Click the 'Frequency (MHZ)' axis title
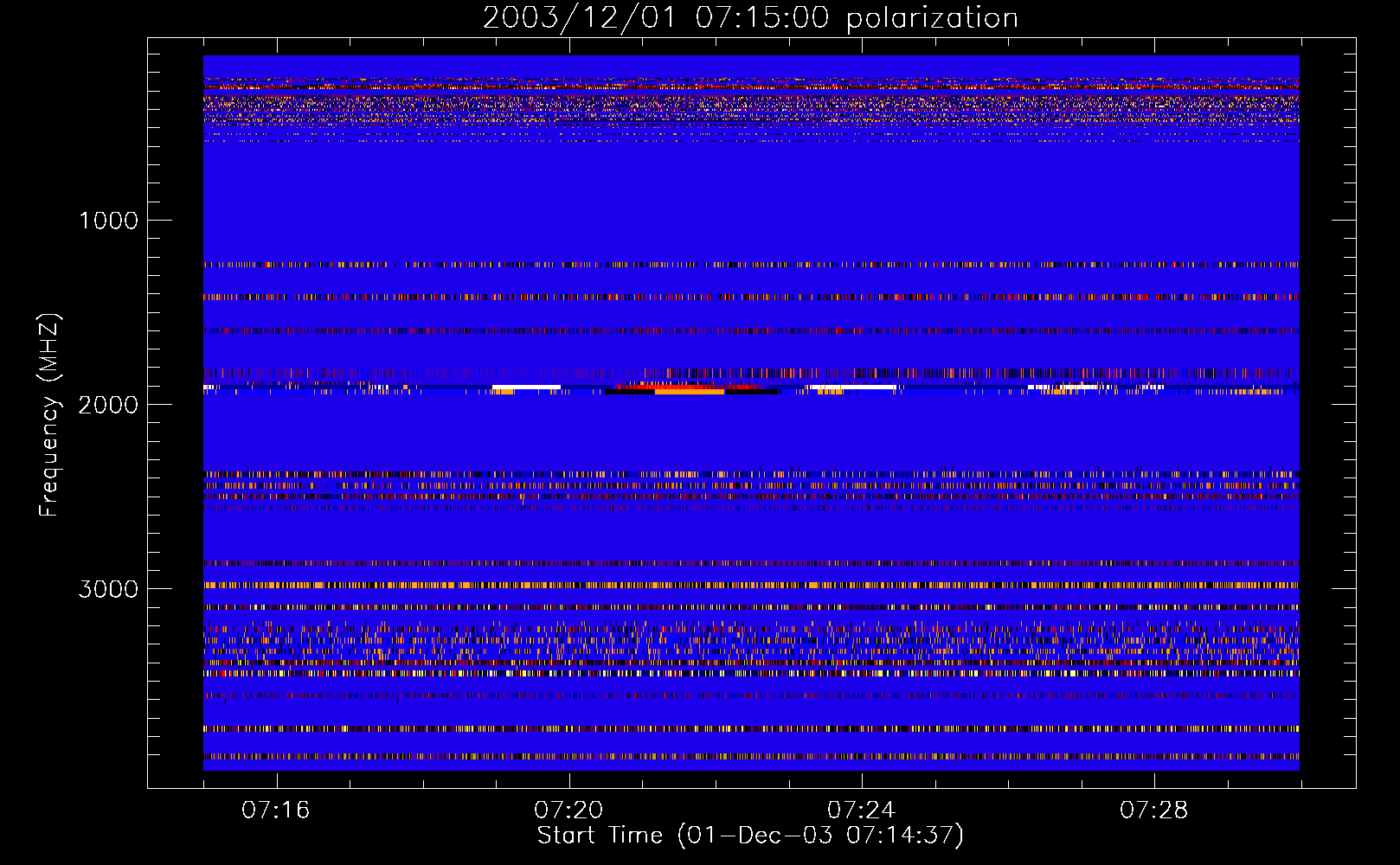Image resolution: width=1400 pixels, height=865 pixels. tap(49, 415)
